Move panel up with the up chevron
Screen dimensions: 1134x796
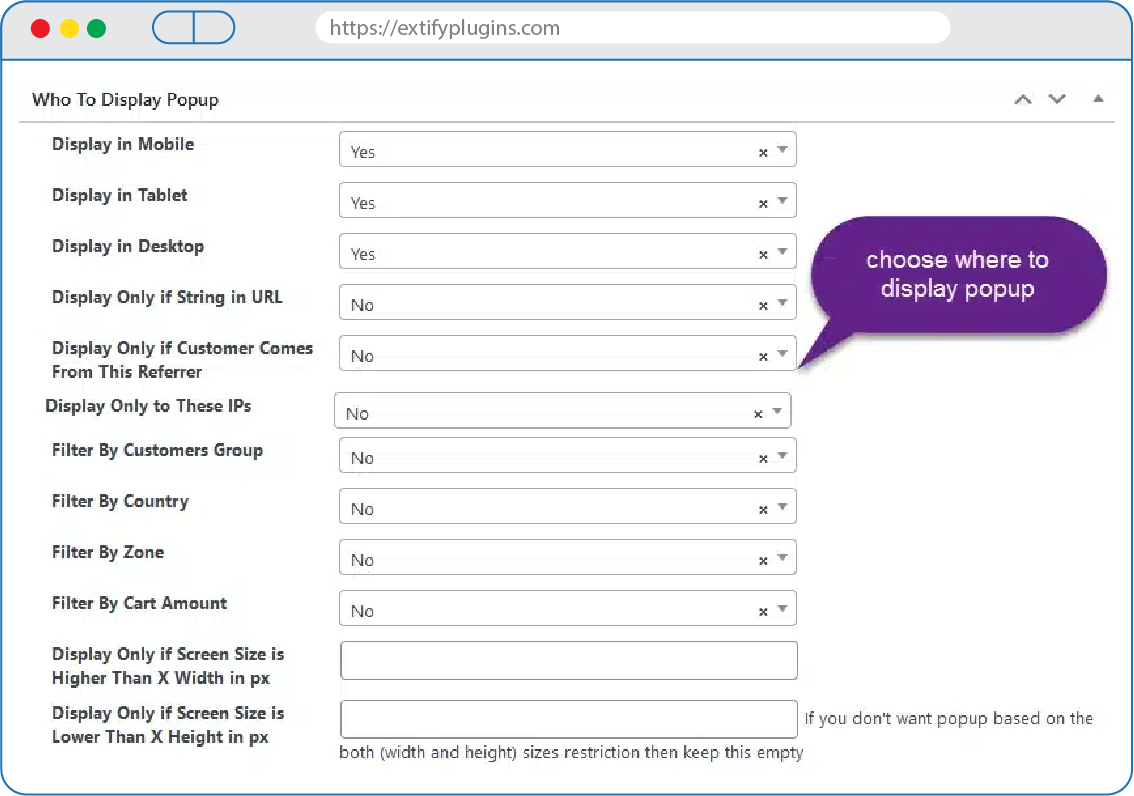click(1022, 99)
